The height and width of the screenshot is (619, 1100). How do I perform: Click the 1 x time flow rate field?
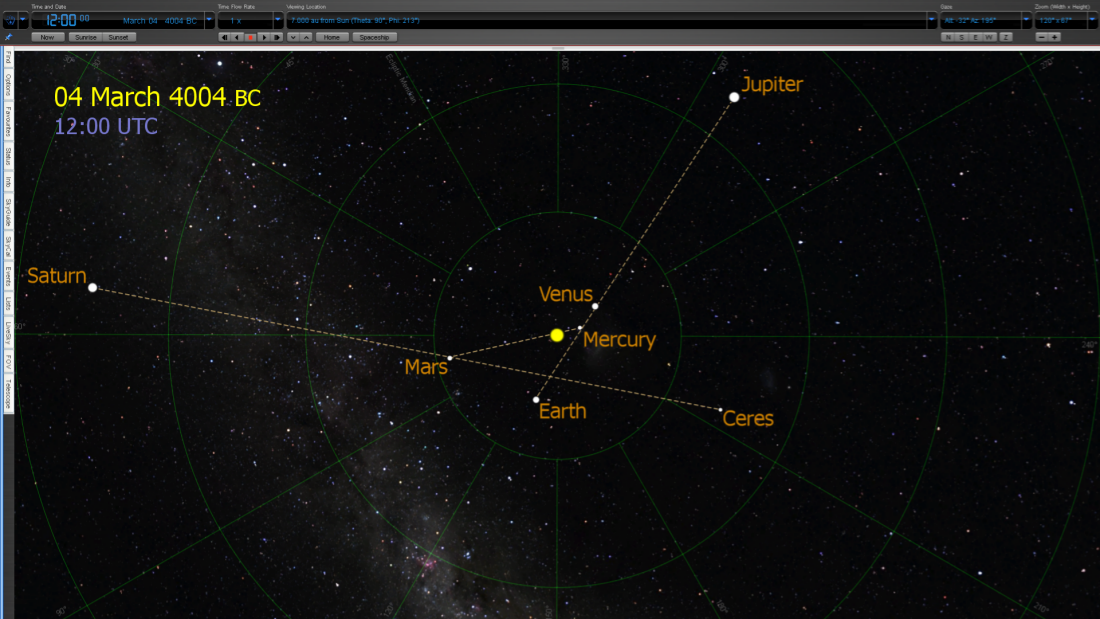pos(245,21)
